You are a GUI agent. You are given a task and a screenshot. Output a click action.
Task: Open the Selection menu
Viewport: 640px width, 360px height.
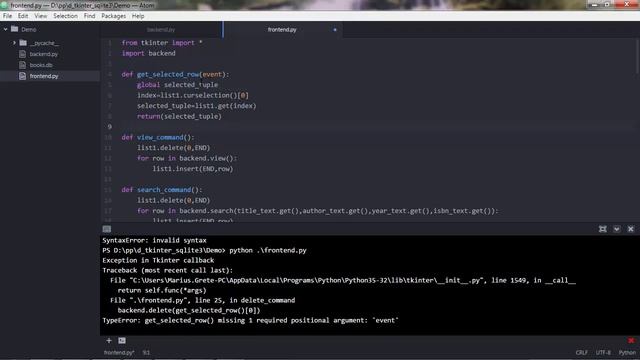(65, 16)
